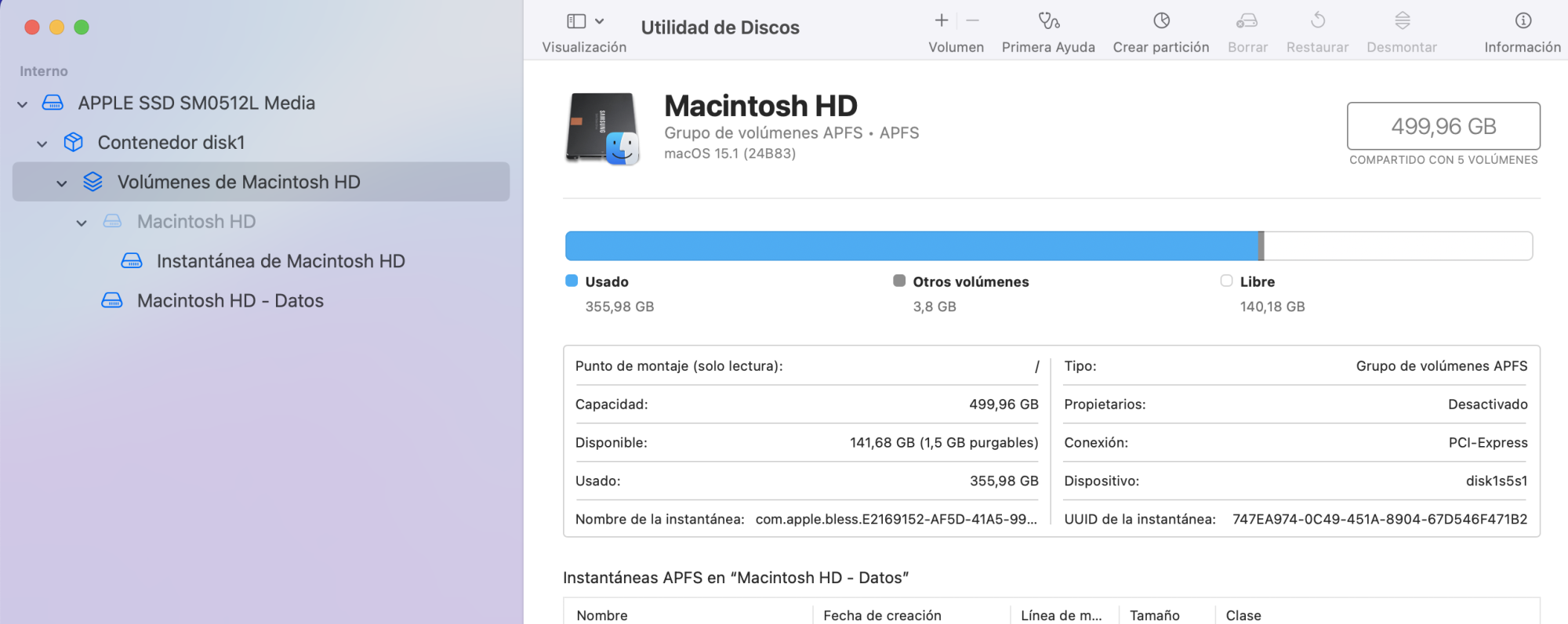The height and width of the screenshot is (624, 1568).
Task: Click the 'Desactivado' Propietarios value
Action: [1487, 404]
